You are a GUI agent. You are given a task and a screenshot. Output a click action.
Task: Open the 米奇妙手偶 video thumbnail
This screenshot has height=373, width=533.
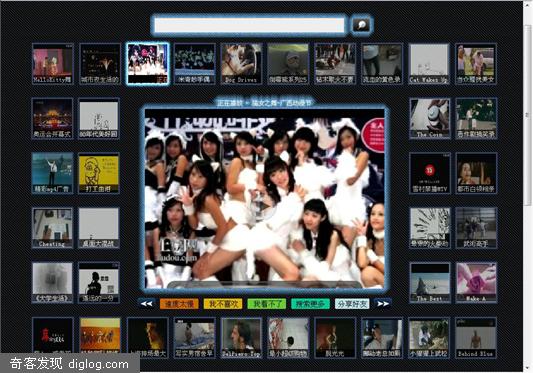[x=194, y=64]
